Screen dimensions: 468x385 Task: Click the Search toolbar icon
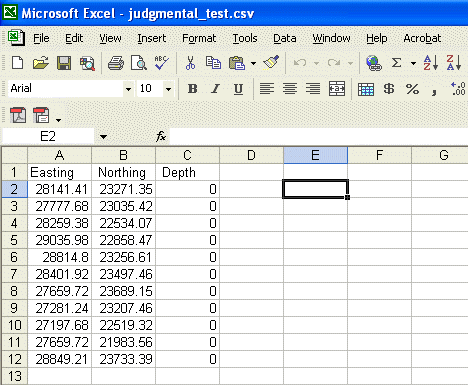tap(87, 63)
